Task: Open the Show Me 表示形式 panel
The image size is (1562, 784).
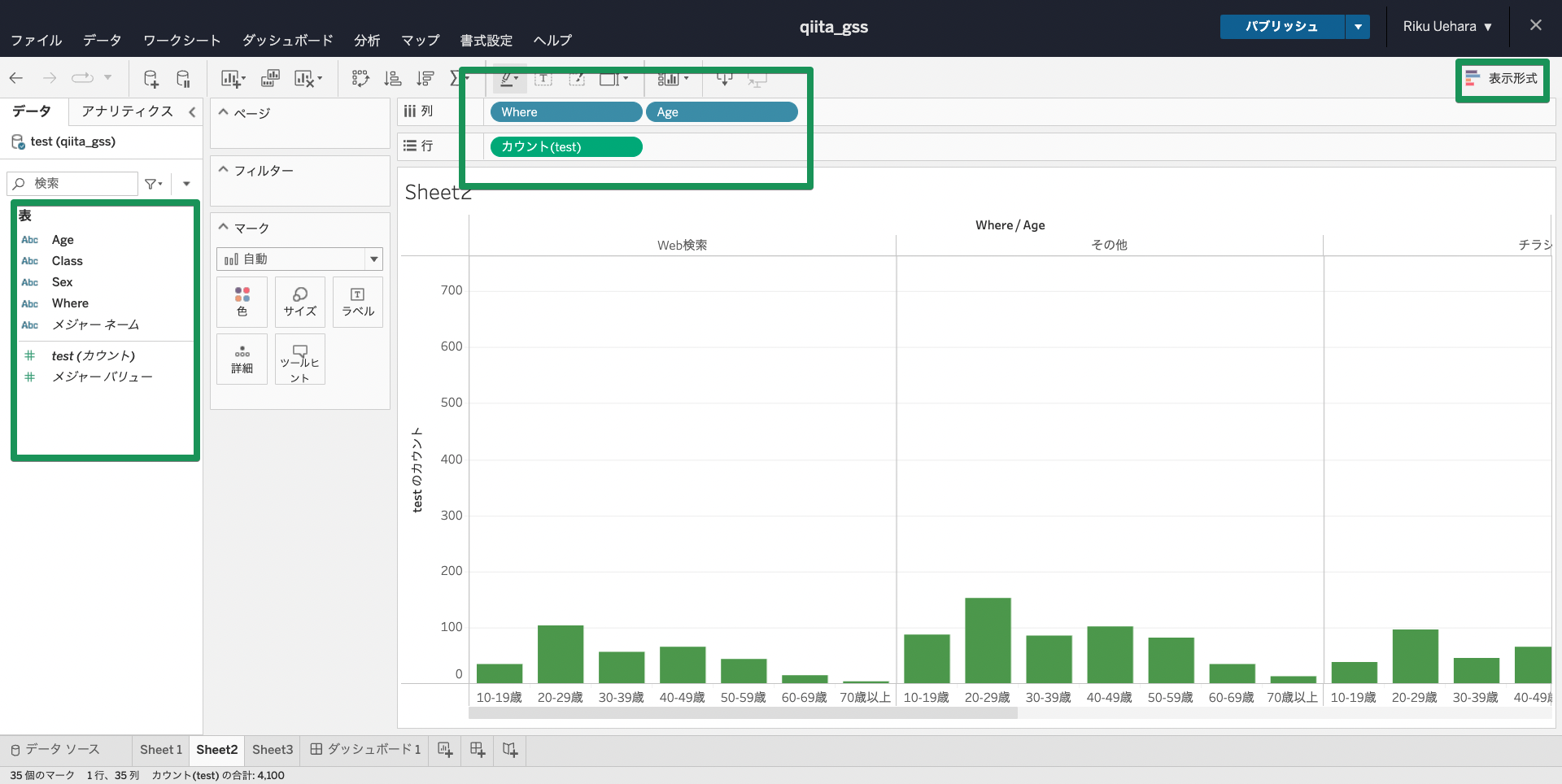Action: 1502,79
